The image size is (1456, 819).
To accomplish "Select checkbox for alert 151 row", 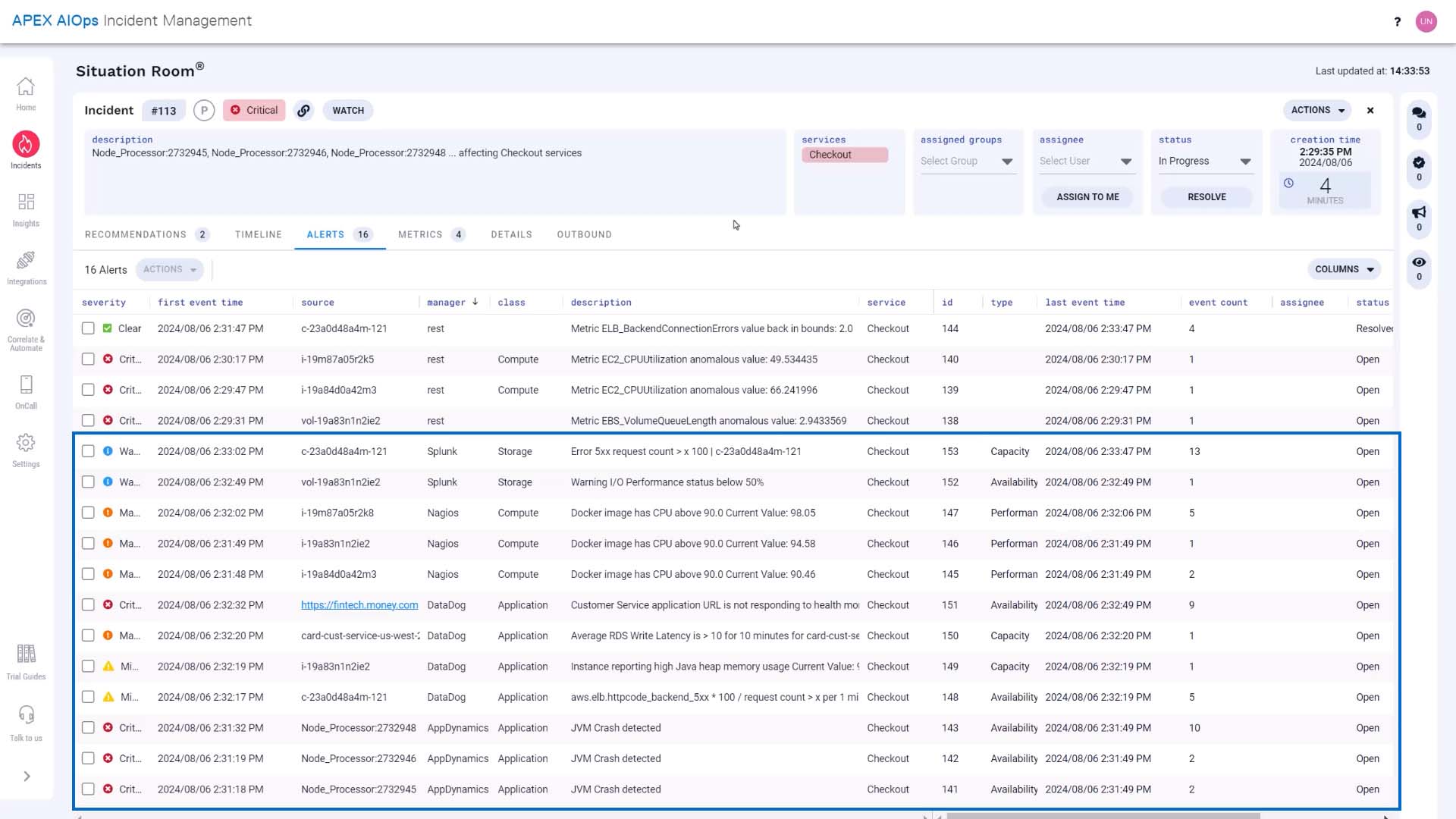I will point(88,605).
